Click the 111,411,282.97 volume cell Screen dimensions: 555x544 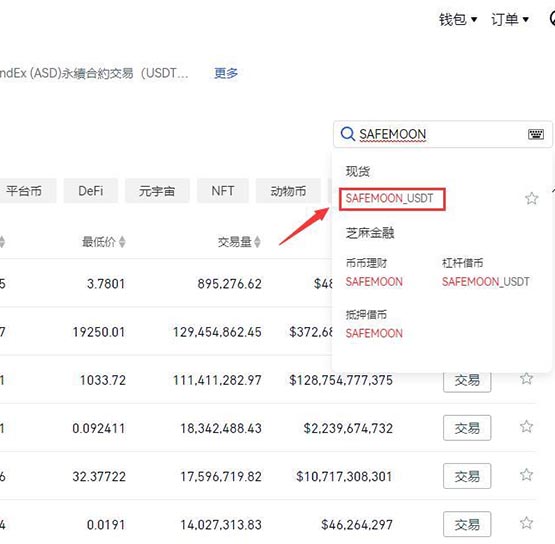click(217, 380)
